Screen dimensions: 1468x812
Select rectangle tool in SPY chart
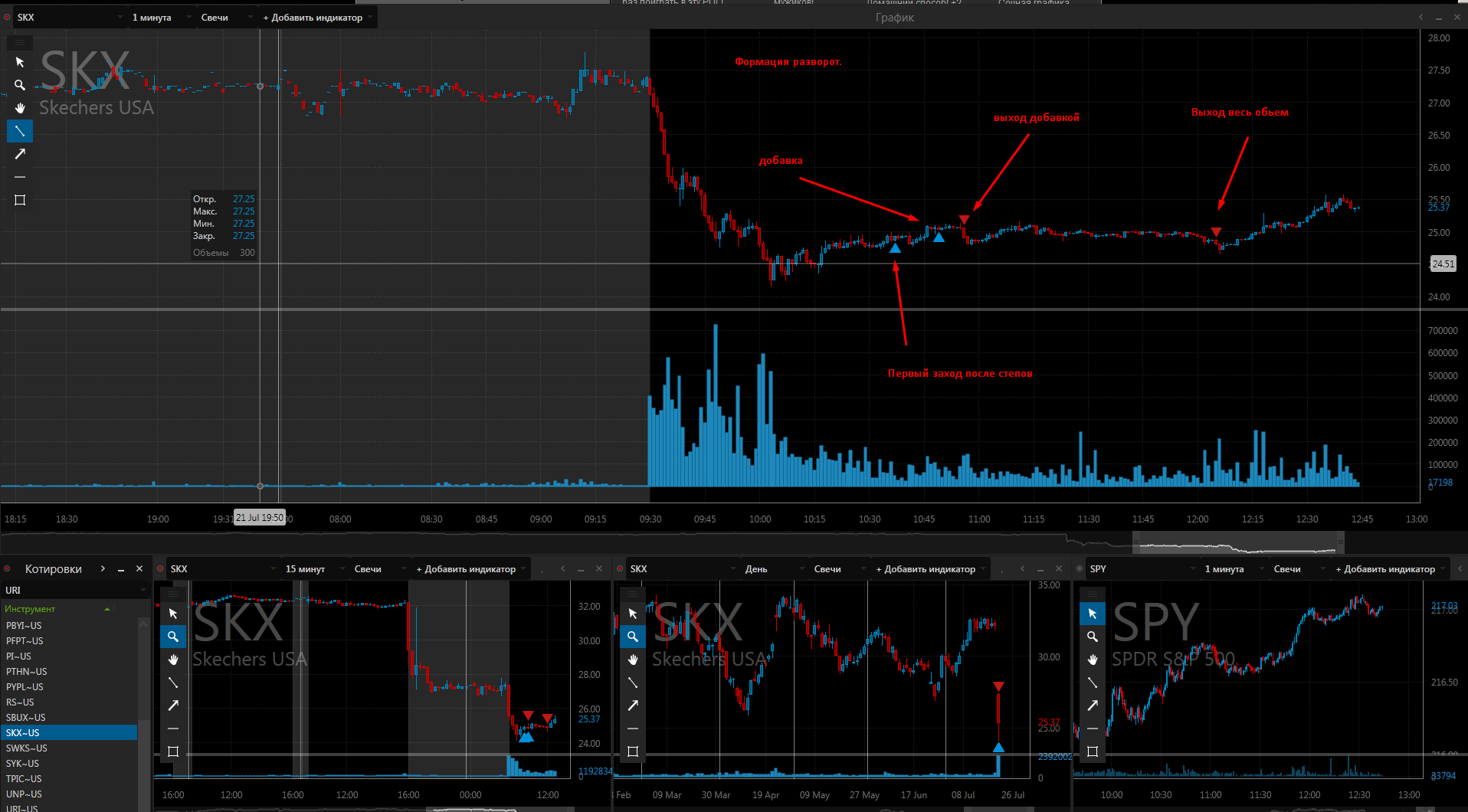[x=1093, y=751]
